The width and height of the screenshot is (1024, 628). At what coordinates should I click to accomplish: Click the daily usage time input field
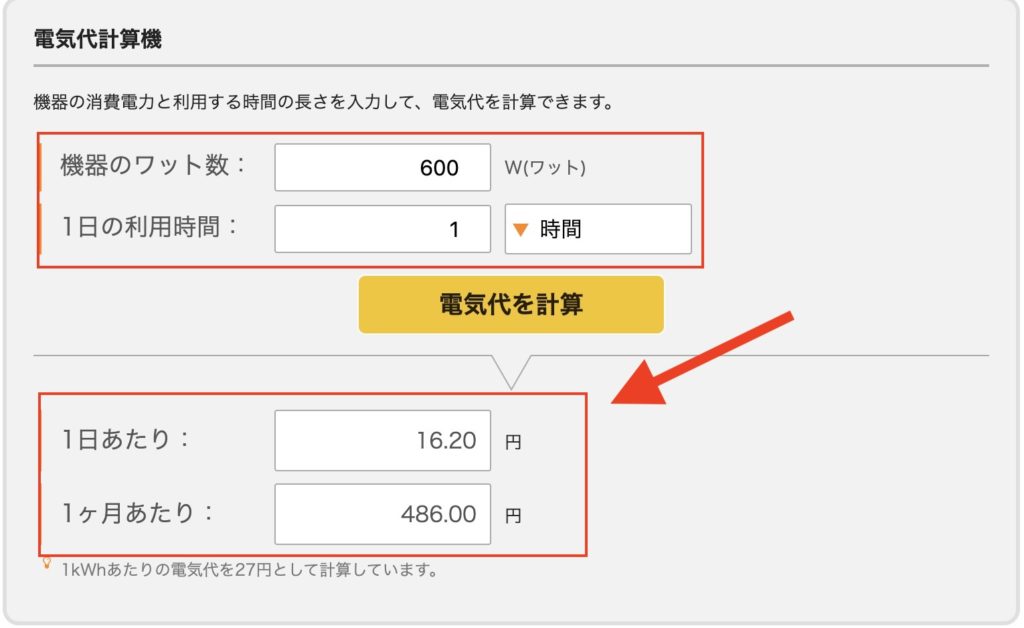tap(382, 229)
